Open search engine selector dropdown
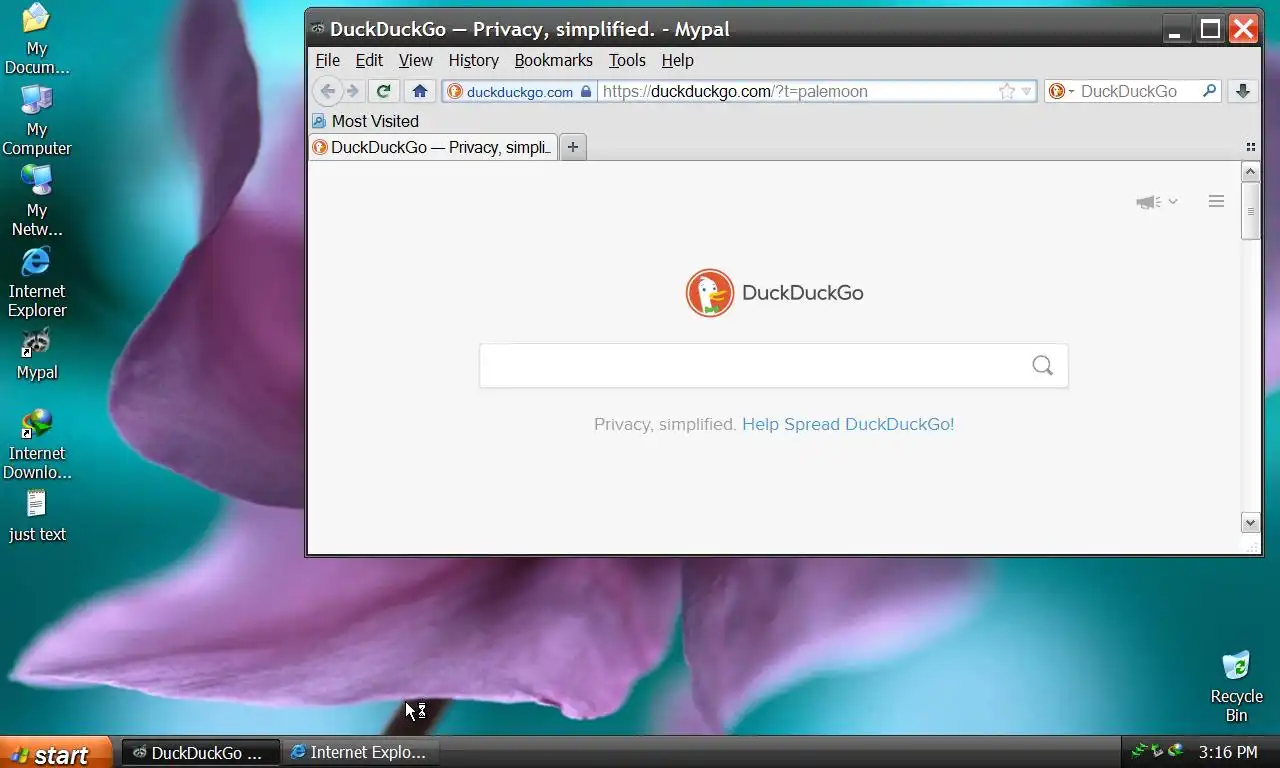The image size is (1280, 768). [1061, 91]
